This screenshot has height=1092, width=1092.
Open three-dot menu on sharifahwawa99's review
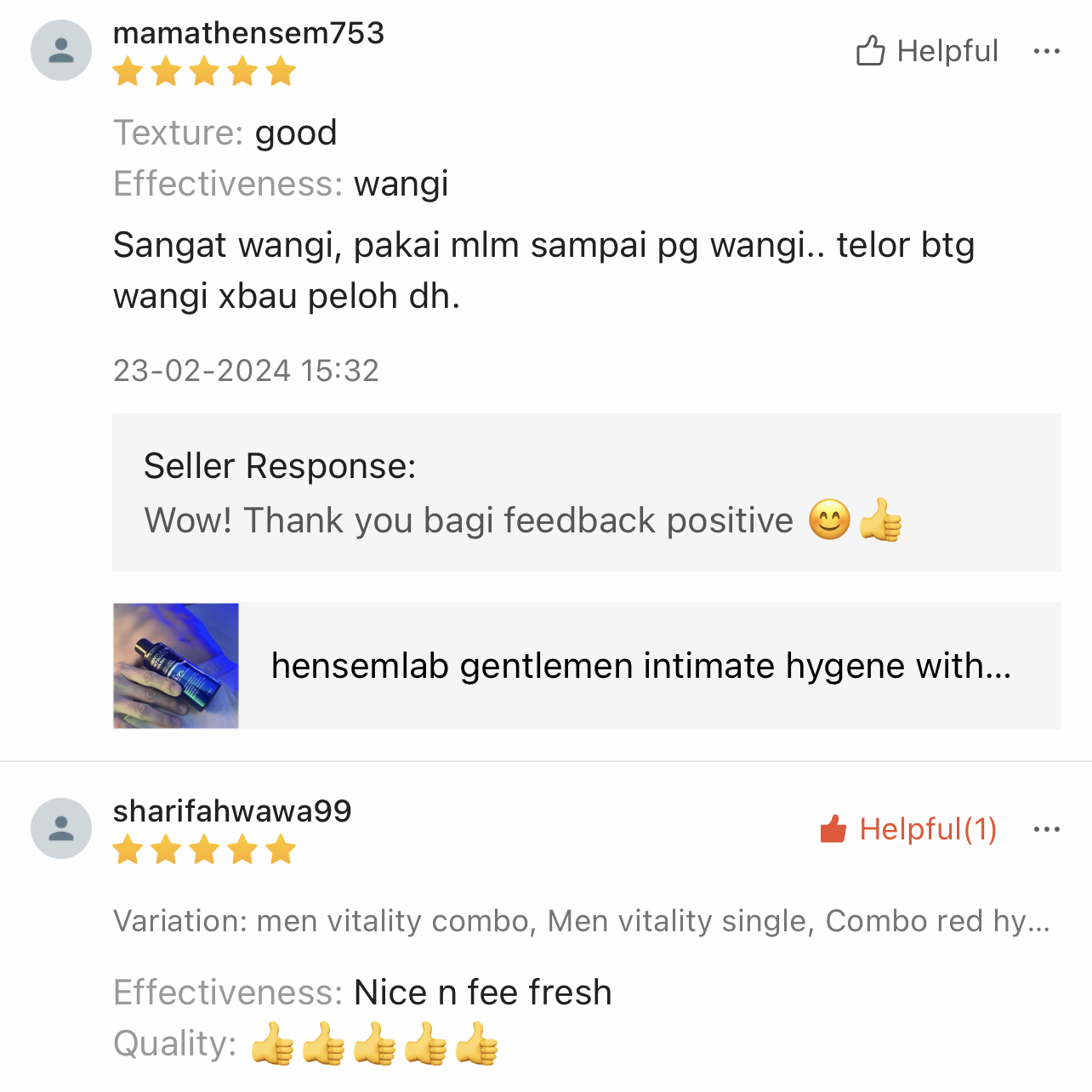pyautogui.click(x=1046, y=829)
